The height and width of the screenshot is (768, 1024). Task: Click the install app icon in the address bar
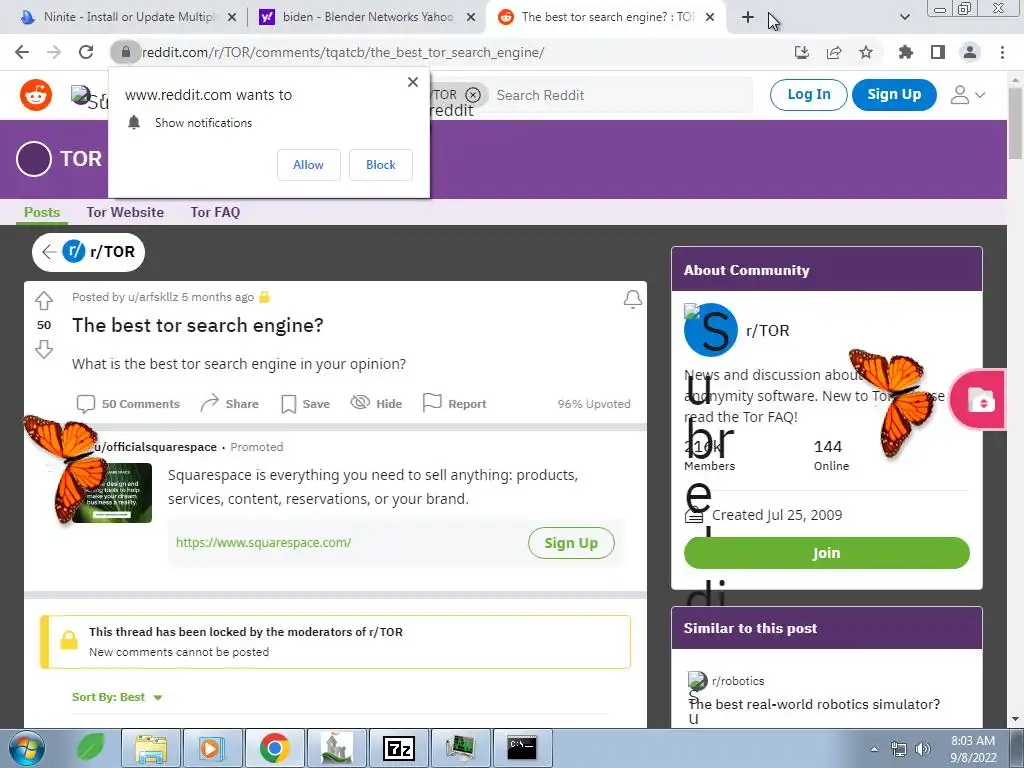(802, 52)
